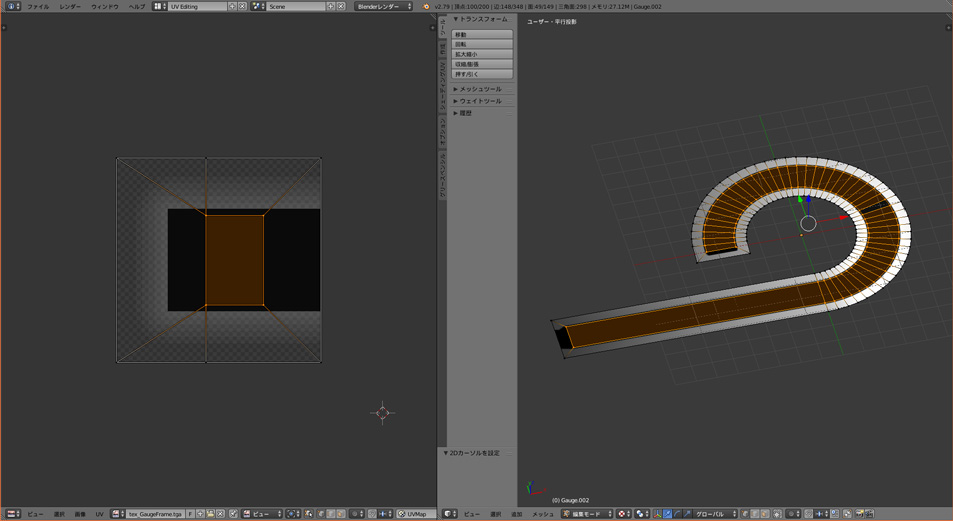Enable the rotate manipulator arc
The height and width of the screenshot is (521, 953).
676,514
